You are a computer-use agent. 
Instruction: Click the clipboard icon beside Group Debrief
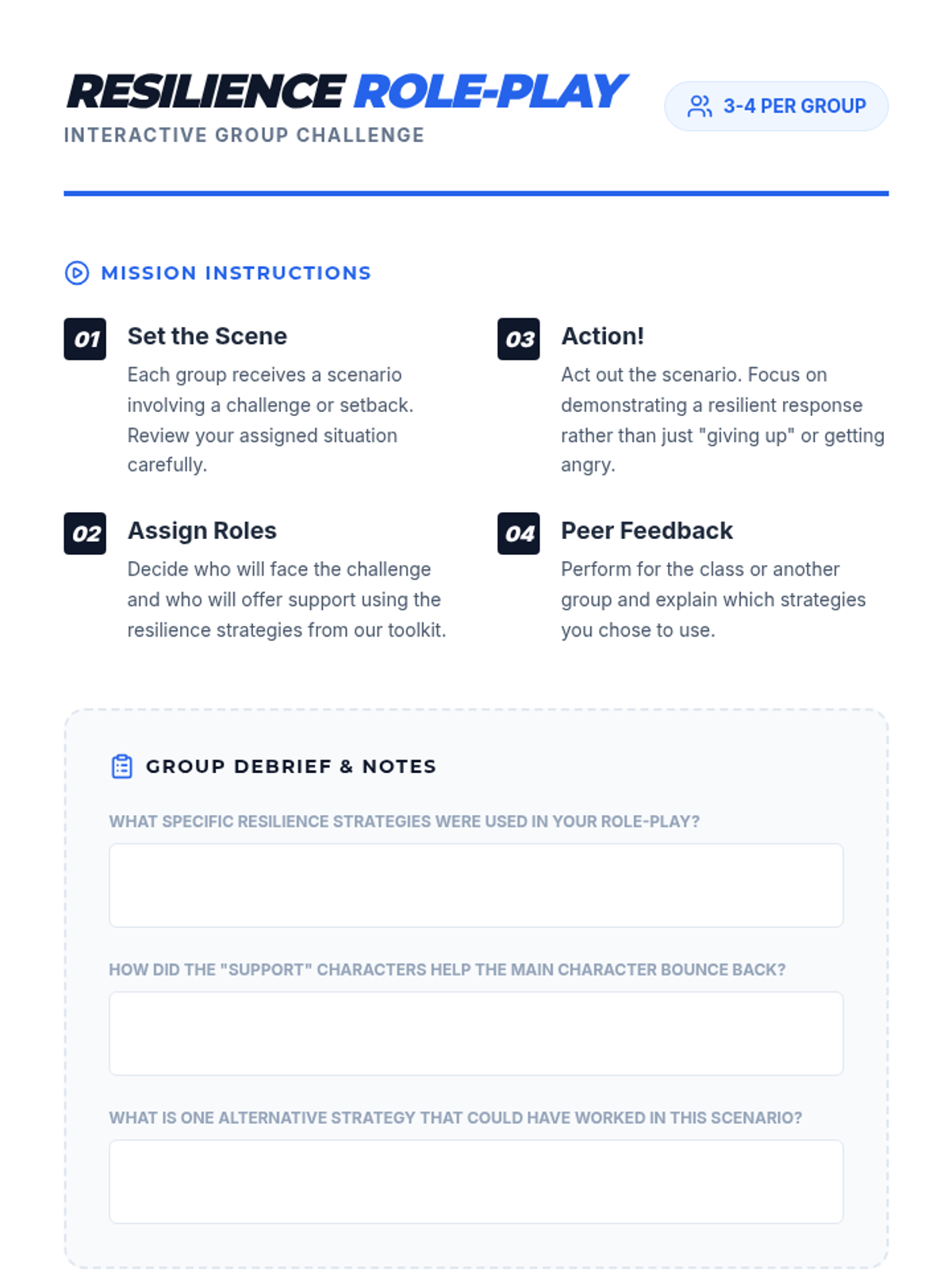pos(122,767)
